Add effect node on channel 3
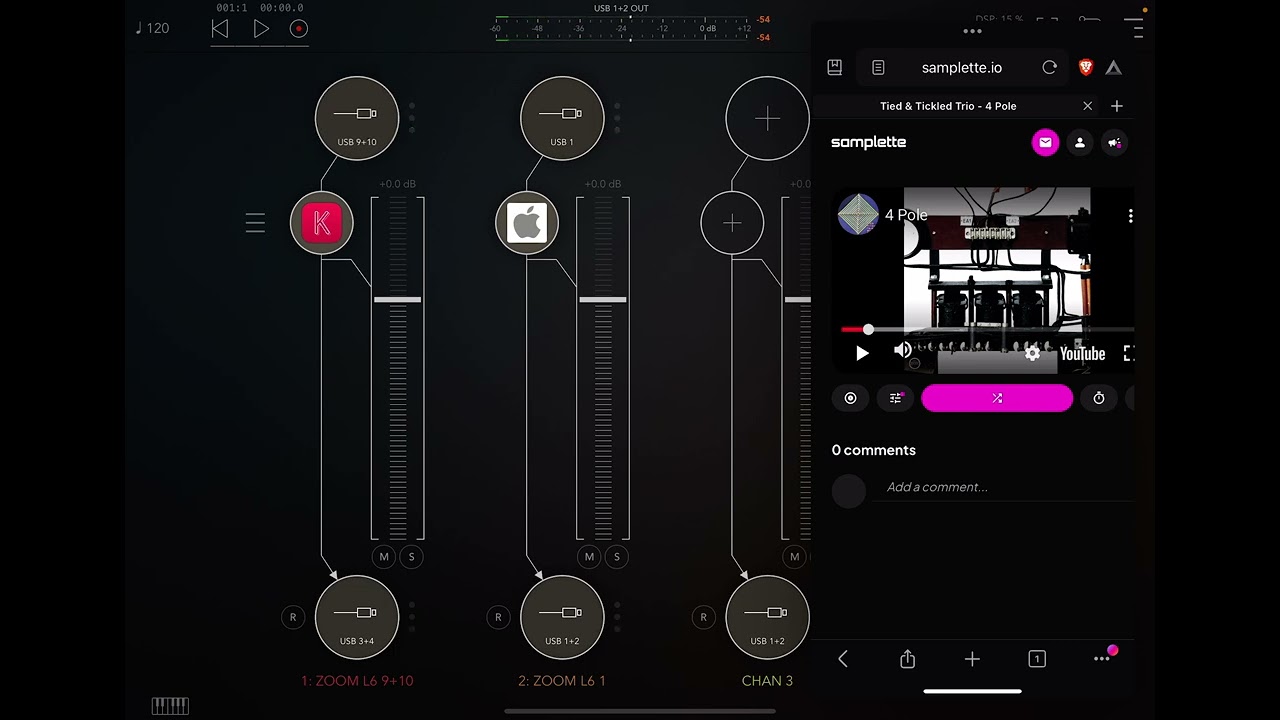The image size is (1280, 720). [732, 223]
